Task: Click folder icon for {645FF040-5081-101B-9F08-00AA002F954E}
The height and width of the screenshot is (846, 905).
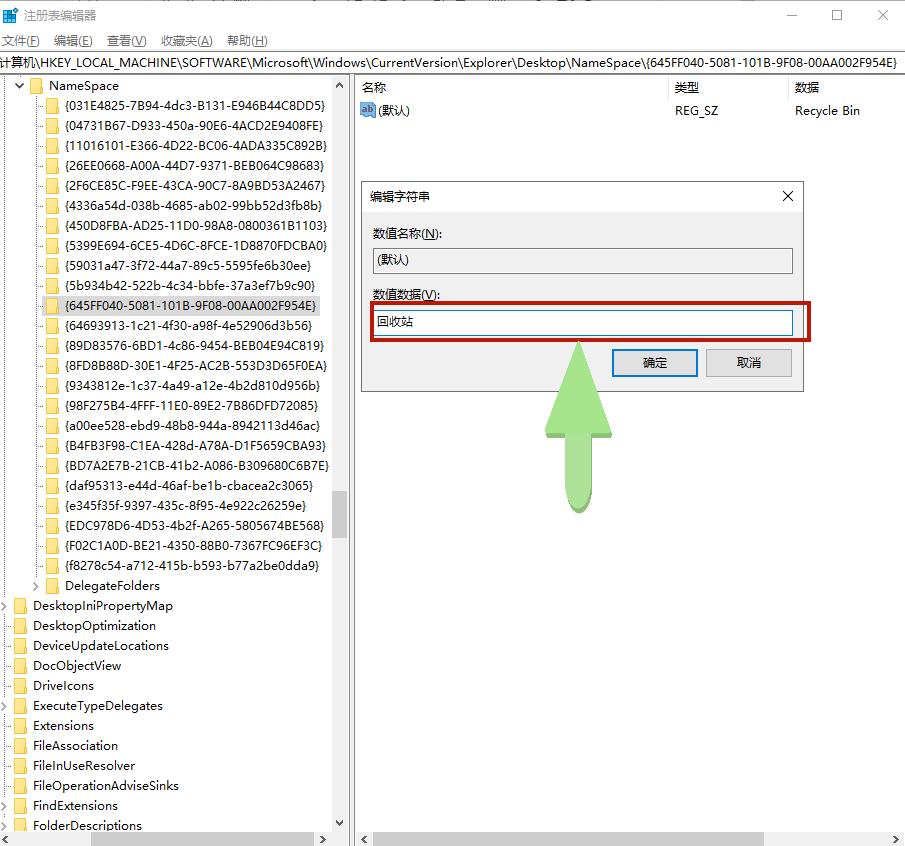Action: point(52,306)
